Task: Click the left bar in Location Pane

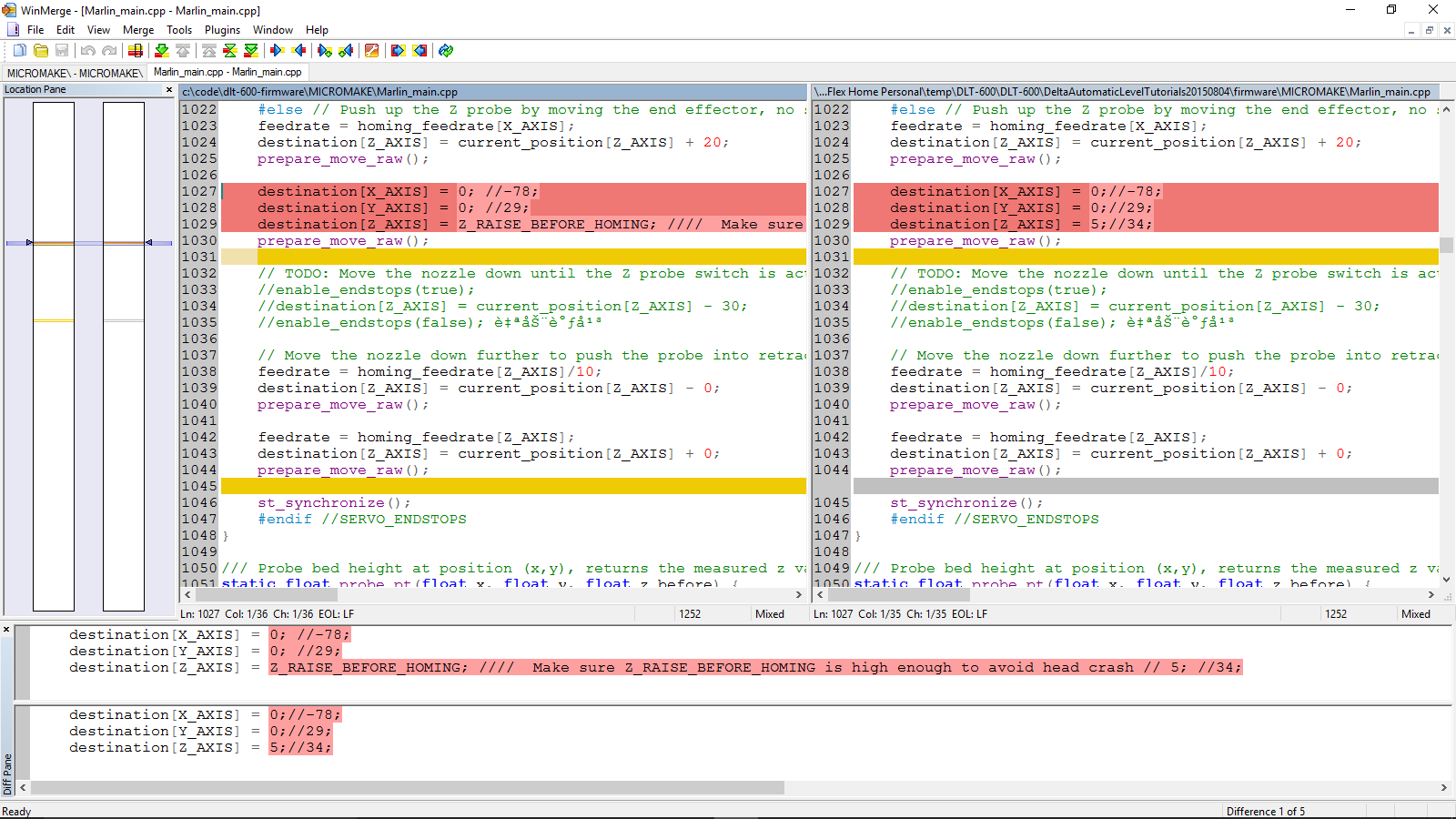Action: pos(54,356)
